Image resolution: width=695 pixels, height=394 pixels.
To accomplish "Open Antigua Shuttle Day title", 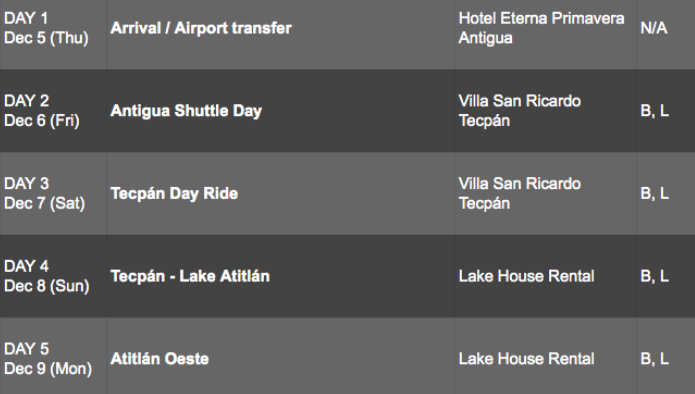I will coord(186,111).
